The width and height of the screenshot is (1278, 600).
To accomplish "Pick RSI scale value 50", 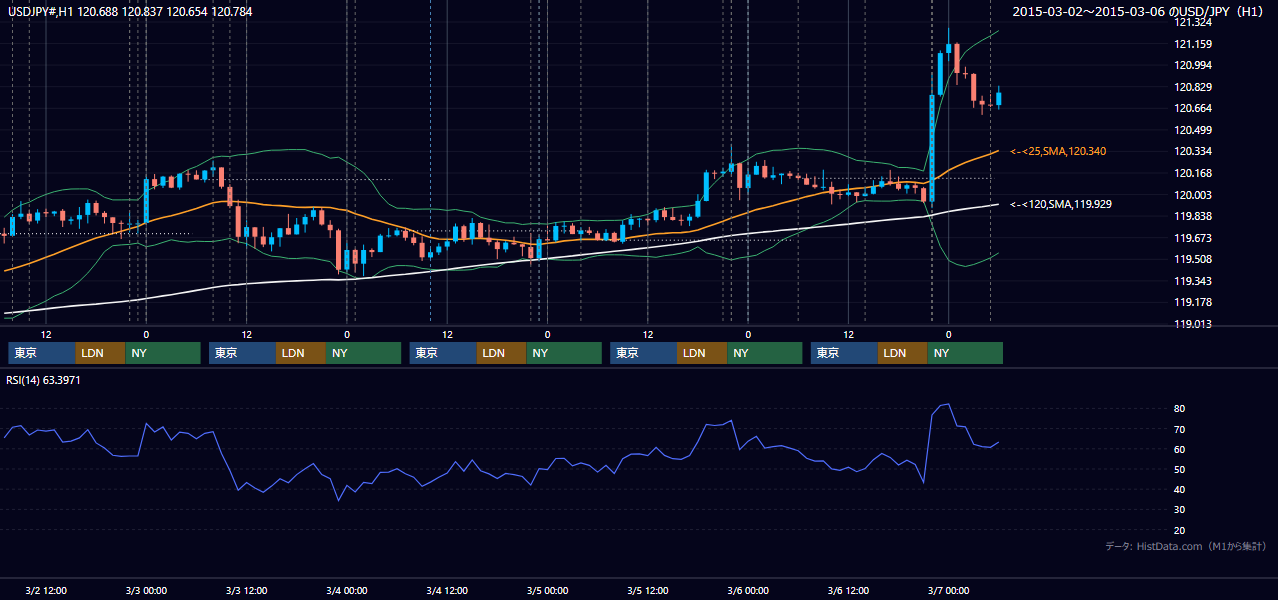I will pyautogui.click(x=1180, y=469).
